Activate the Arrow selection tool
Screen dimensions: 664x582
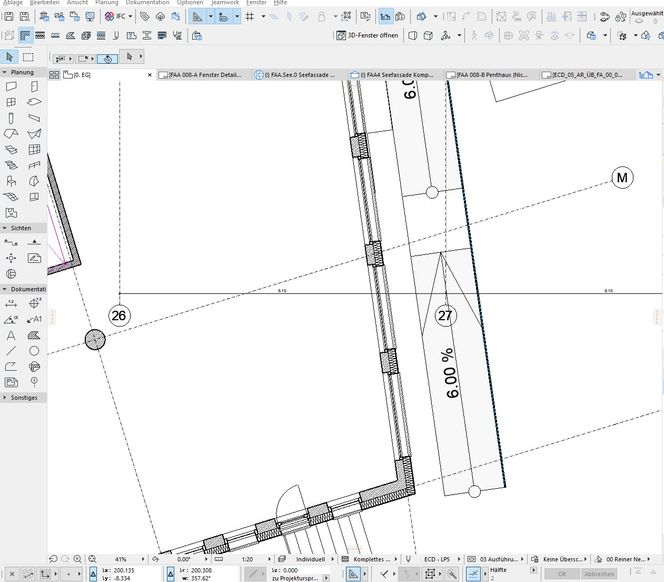point(11,56)
